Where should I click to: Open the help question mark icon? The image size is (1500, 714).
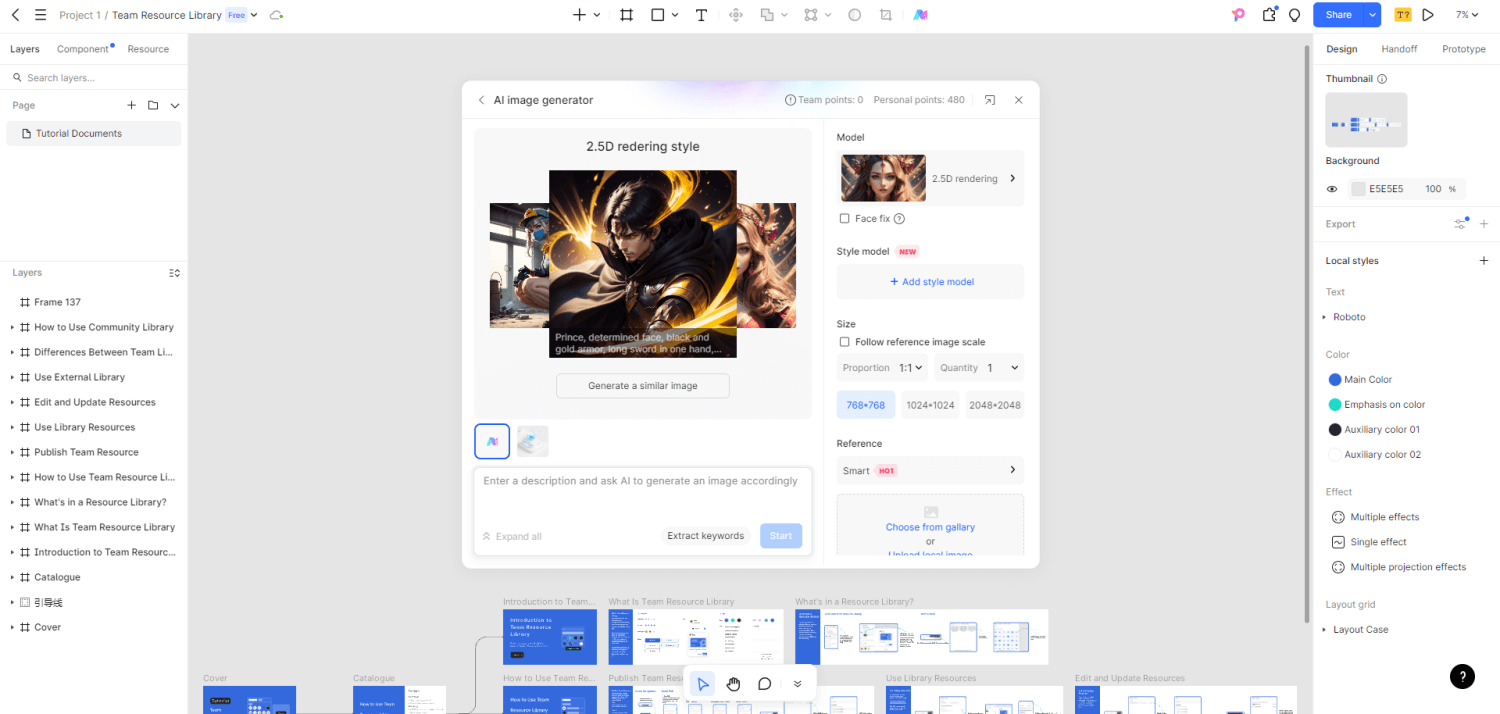pyautogui.click(x=1461, y=677)
